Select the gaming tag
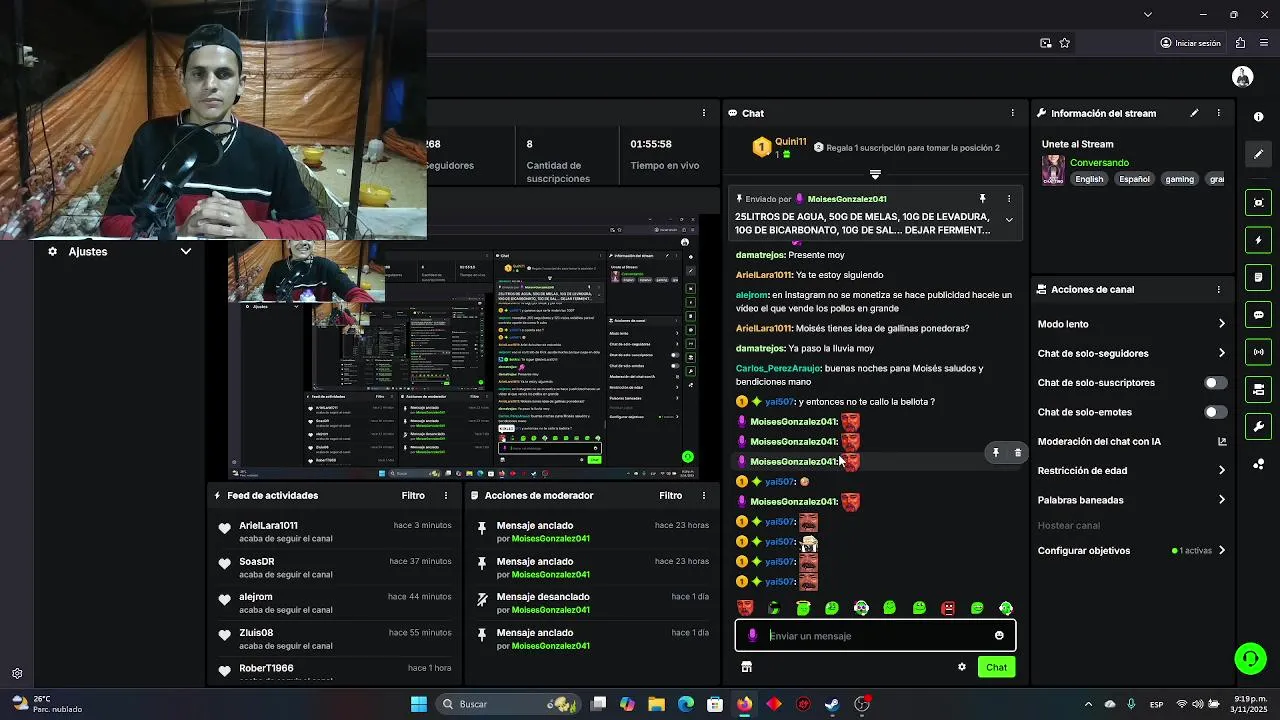1280x720 pixels. coord(1179,179)
